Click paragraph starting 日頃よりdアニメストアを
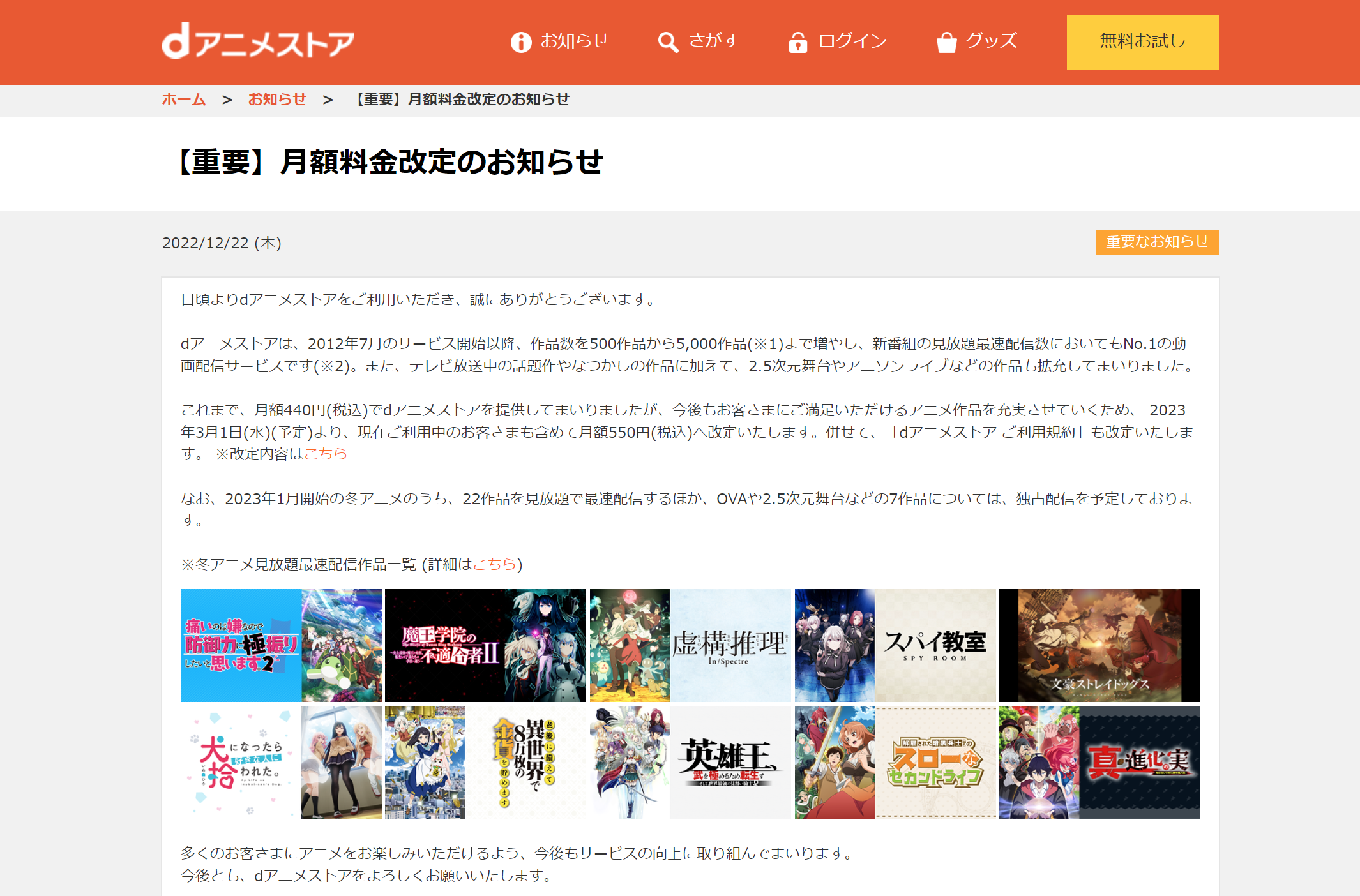This screenshot has height=896, width=1360. click(x=419, y=299)
